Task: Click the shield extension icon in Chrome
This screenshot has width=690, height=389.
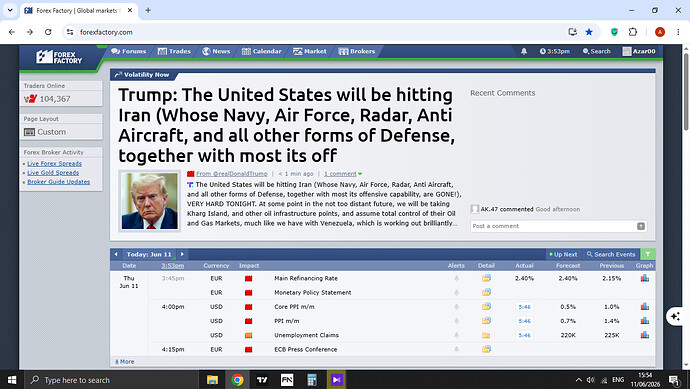Action: click(x=614, y=32)
